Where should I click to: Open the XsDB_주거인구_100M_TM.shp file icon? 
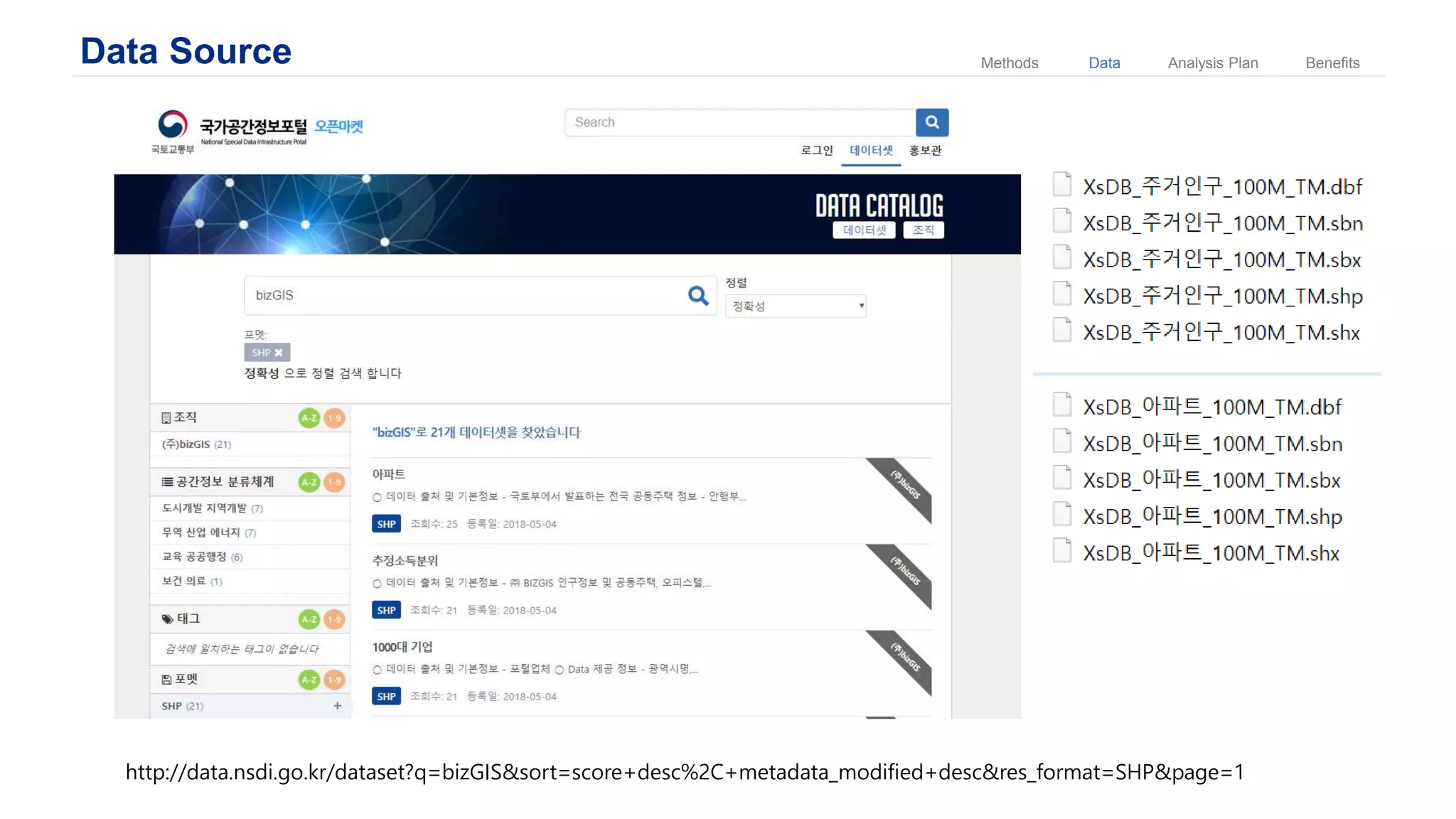1062,294
